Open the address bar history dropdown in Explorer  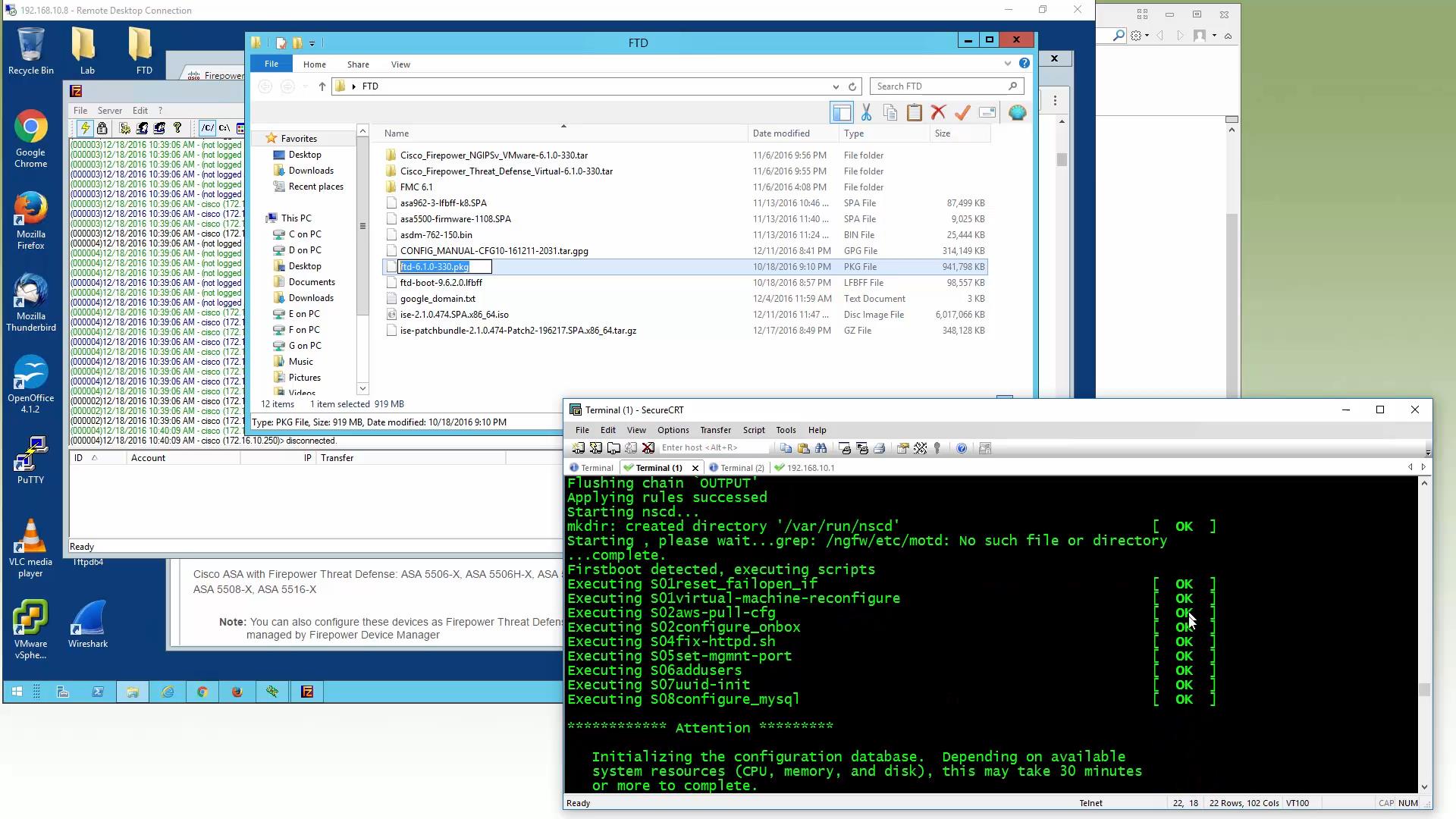coord(836,86)
